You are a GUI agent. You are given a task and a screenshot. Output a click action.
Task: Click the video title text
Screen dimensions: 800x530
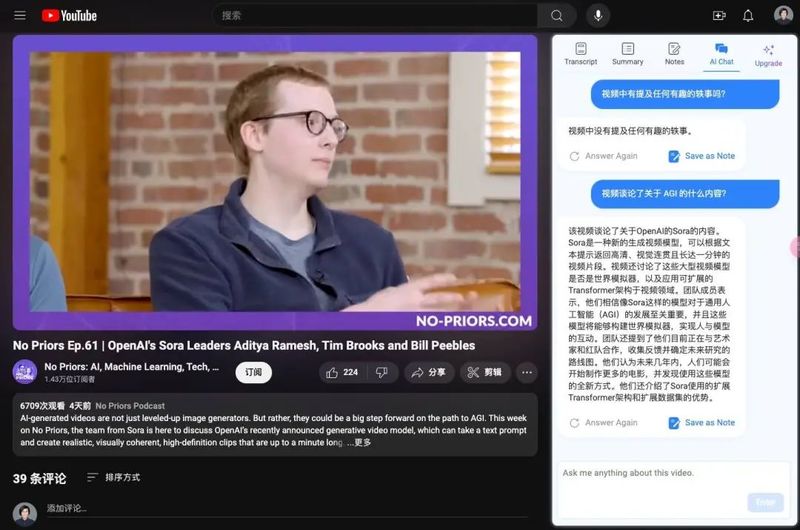(x=244, y=345)
